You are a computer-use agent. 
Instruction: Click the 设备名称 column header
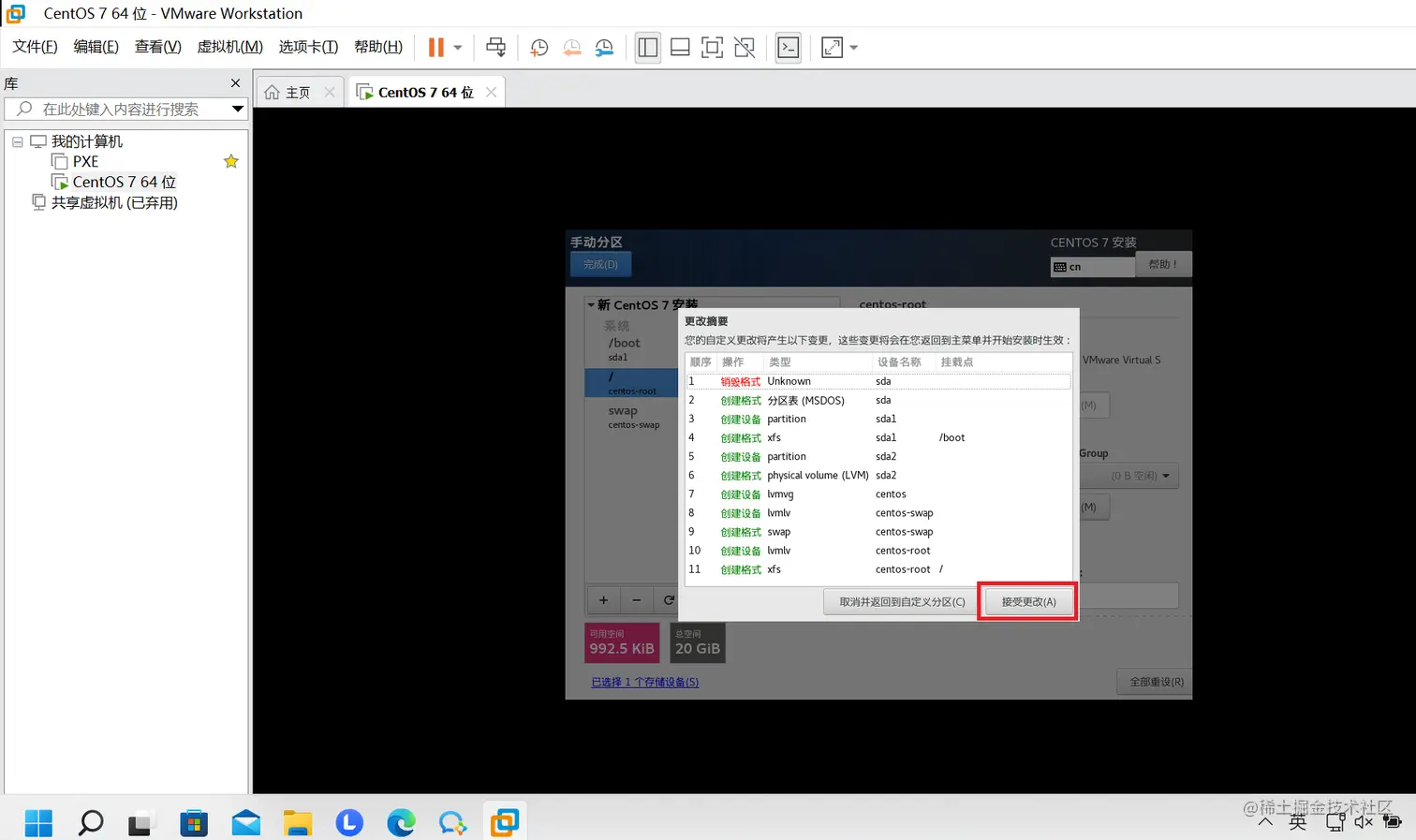click(899, 361)
